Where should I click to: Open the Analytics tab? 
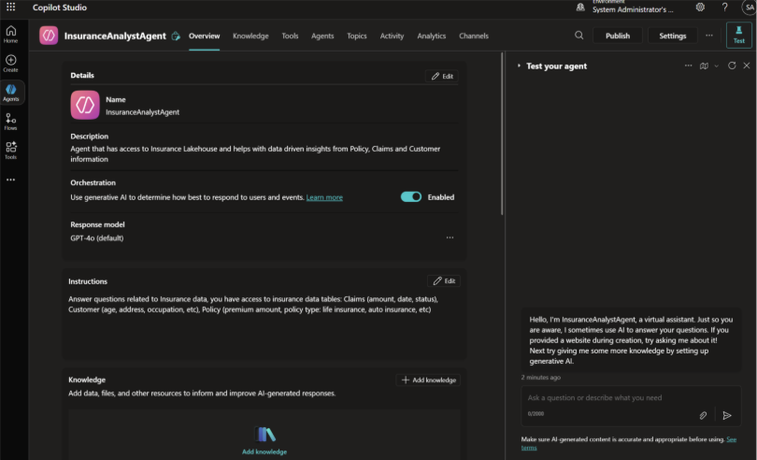[432, 36]
